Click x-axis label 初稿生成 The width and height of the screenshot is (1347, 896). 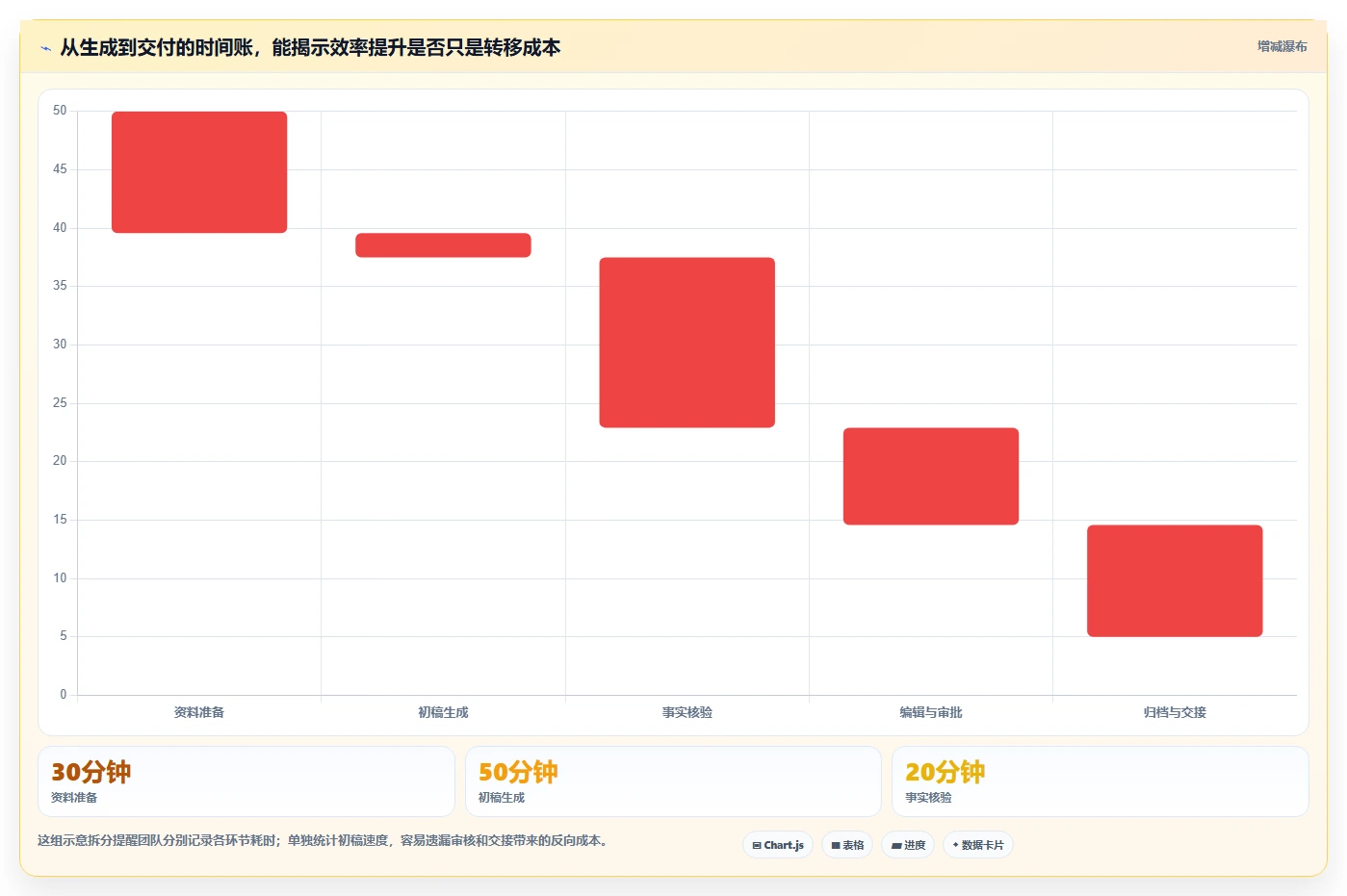pos(443,712)
